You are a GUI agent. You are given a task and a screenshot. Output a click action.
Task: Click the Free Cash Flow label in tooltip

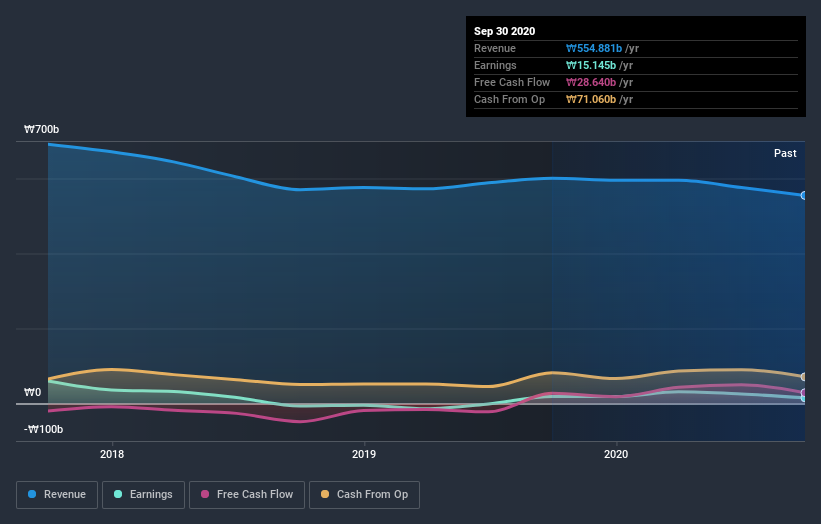(512, 82)
